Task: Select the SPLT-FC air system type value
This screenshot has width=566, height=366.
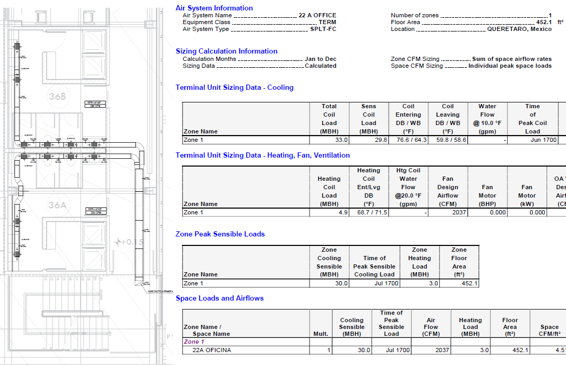Action: click(x=323, y=29)
